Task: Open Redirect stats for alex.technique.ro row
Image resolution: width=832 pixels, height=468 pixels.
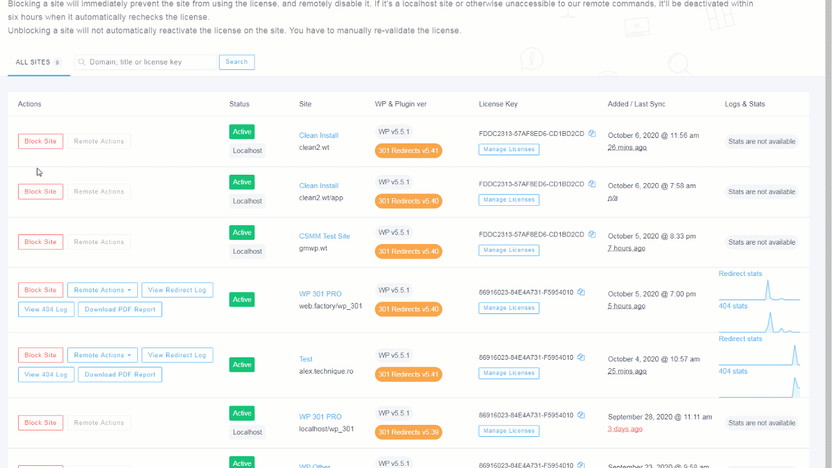Action: click(x=740, y=339)
